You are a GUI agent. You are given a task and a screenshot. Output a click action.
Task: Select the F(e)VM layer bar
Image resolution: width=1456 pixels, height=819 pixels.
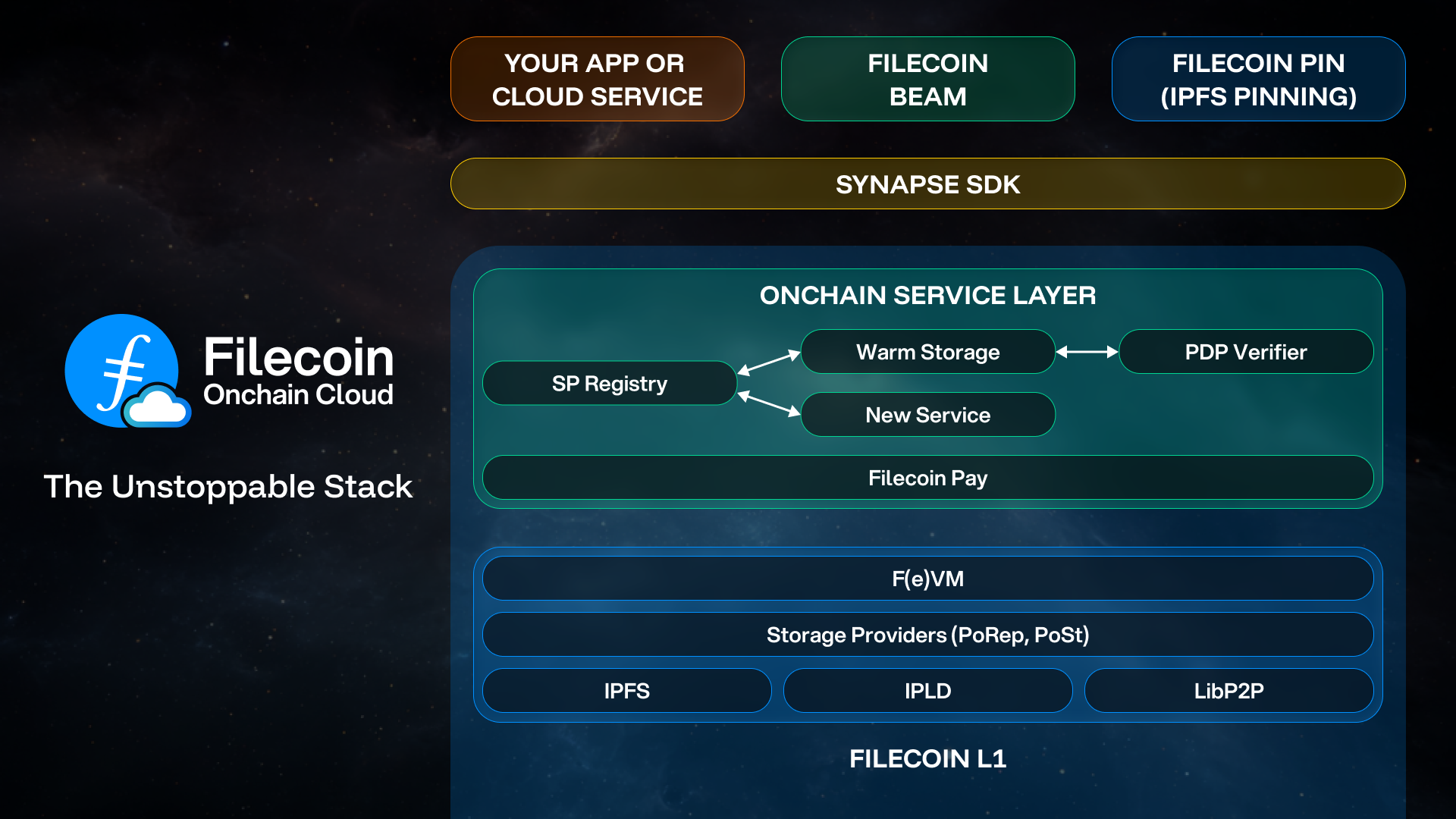click(x=927, y=579)
